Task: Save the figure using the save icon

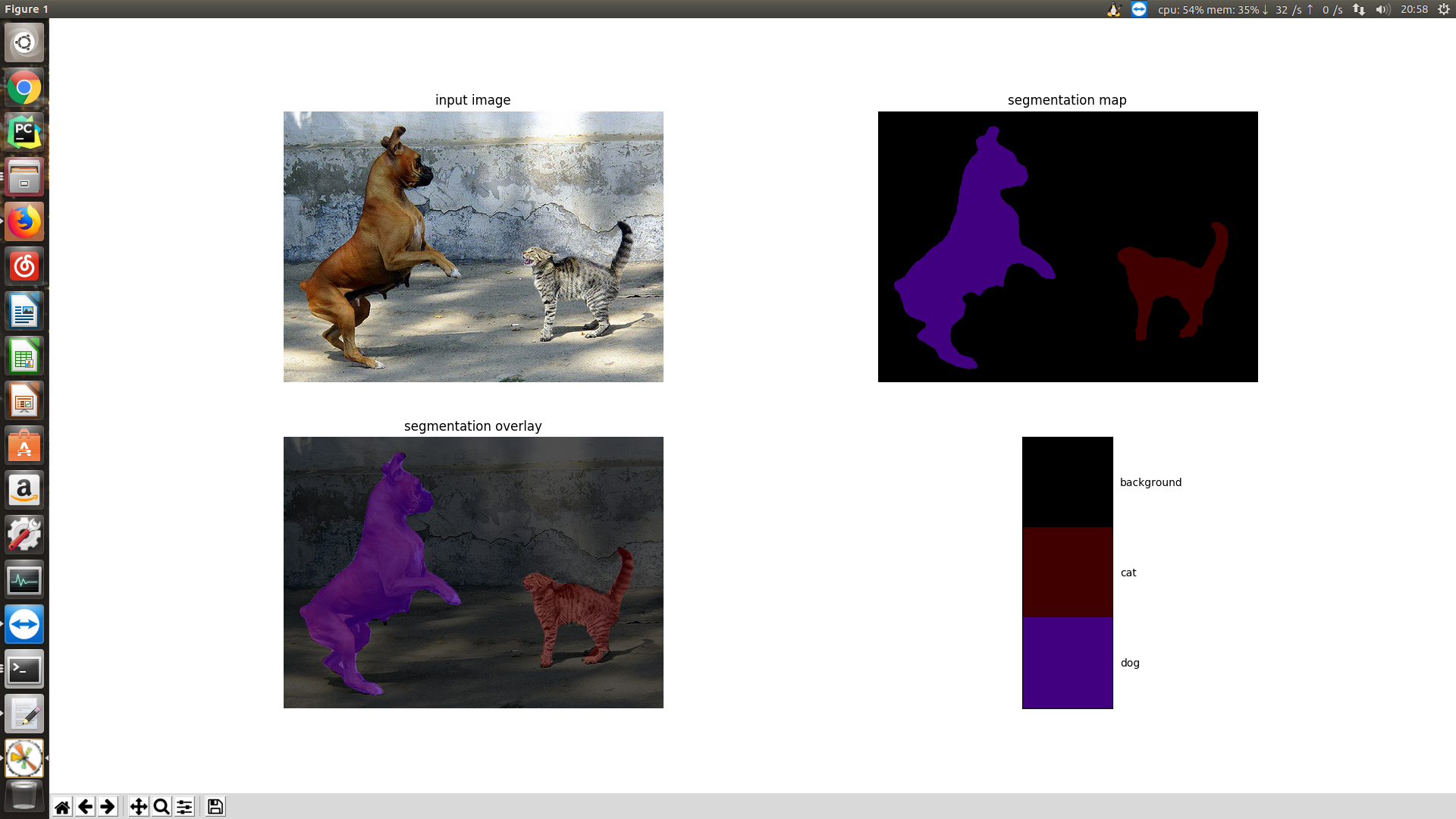Action: pos(215,806)
